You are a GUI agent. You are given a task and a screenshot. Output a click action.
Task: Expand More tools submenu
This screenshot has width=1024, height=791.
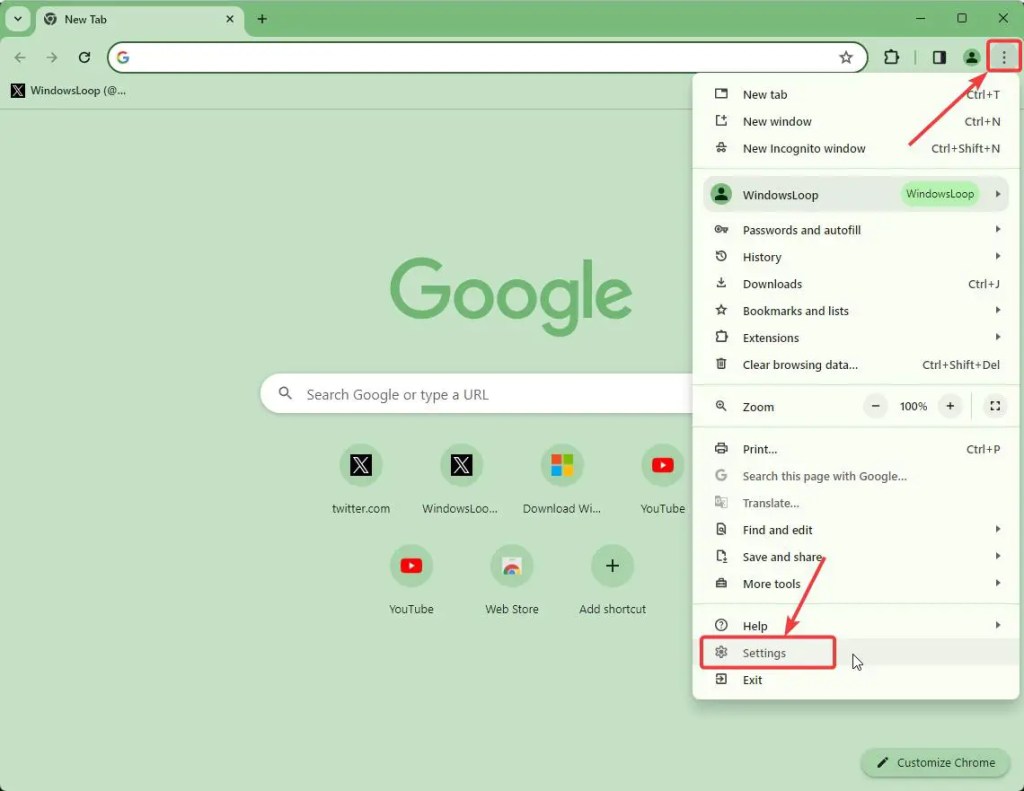click(856, 584)
